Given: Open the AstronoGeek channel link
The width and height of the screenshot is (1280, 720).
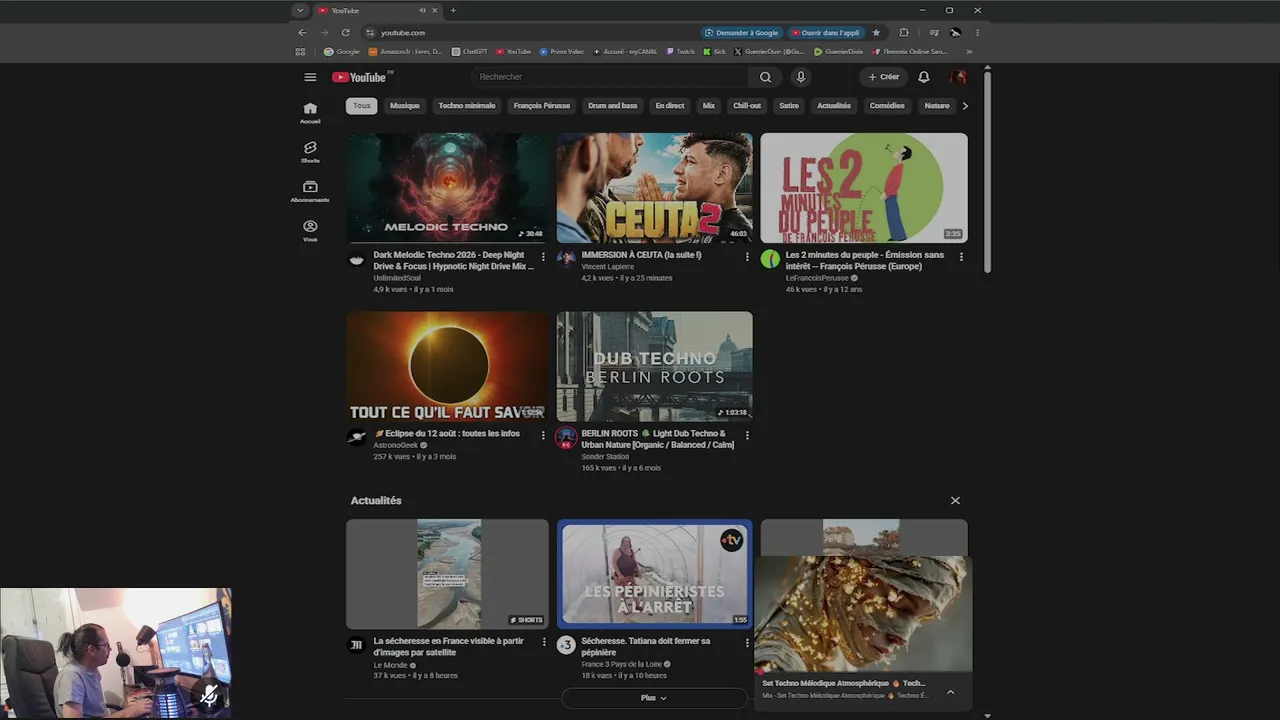Looking at the screenshot, I should pos(396,445).
